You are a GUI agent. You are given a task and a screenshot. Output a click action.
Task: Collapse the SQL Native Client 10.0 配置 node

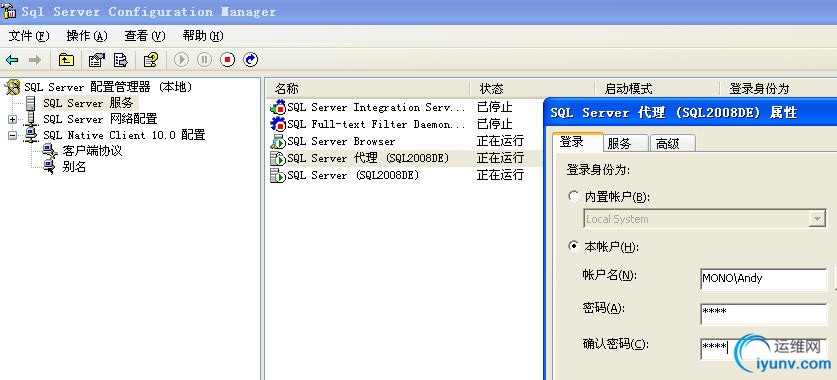(12, 136)
